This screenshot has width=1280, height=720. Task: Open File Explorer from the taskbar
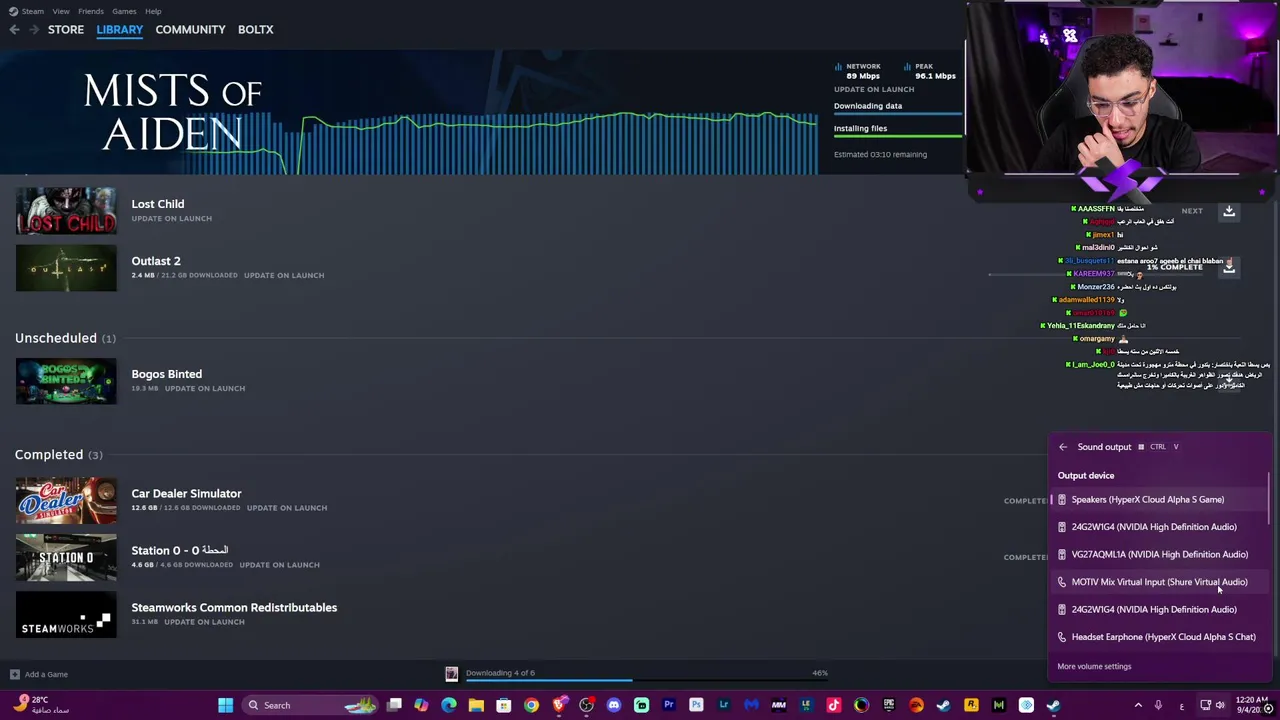[476, 705]
